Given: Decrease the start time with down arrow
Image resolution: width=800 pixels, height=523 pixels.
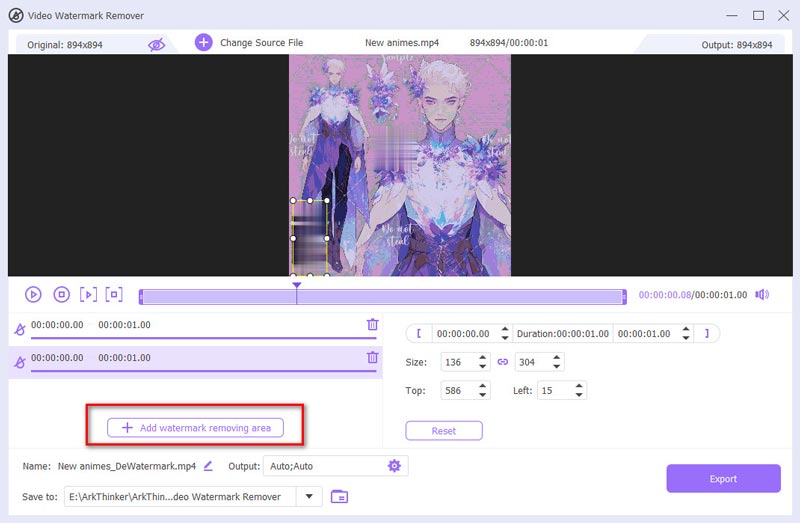Looking at the screenshot, I should (505, 338).
